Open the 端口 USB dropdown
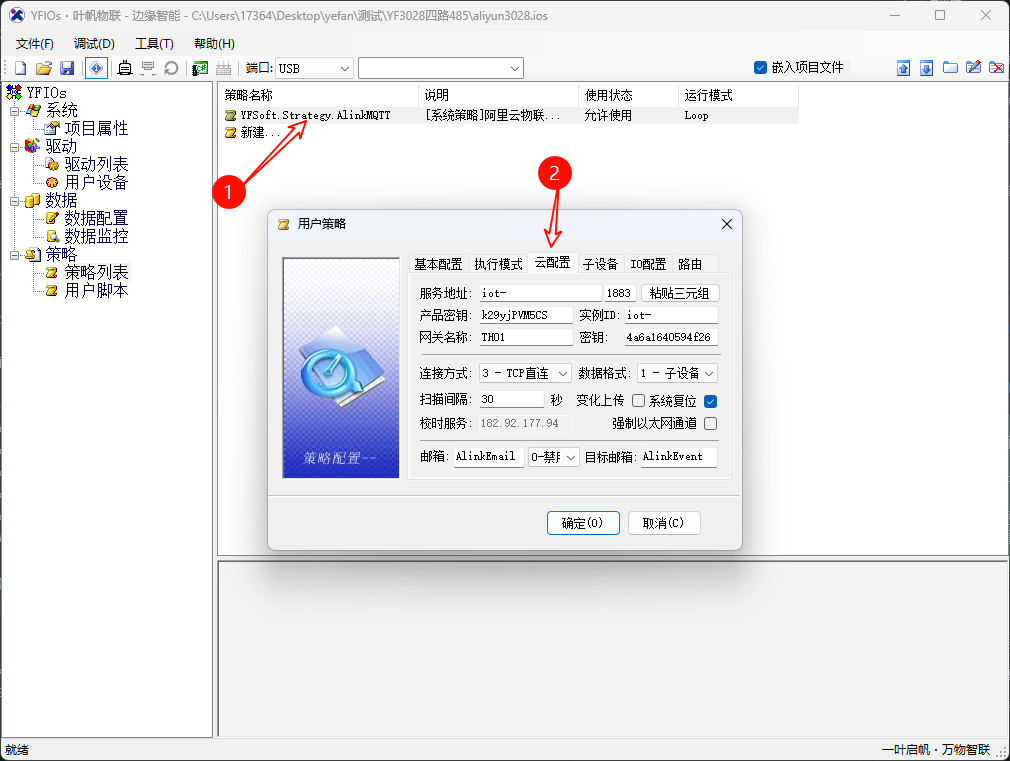 tap(344, 67)
